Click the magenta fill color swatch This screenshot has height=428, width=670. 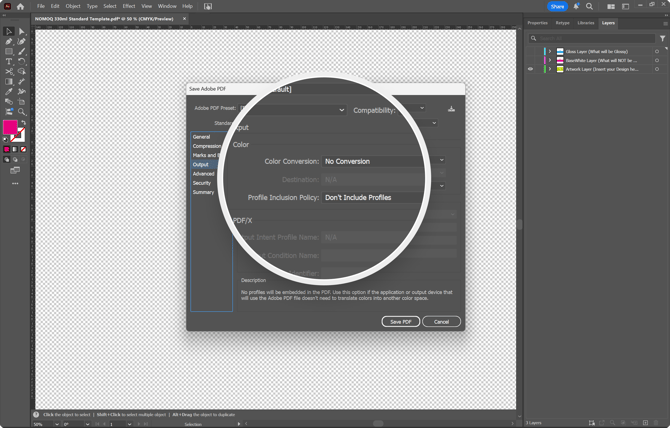tap(10, 127)
